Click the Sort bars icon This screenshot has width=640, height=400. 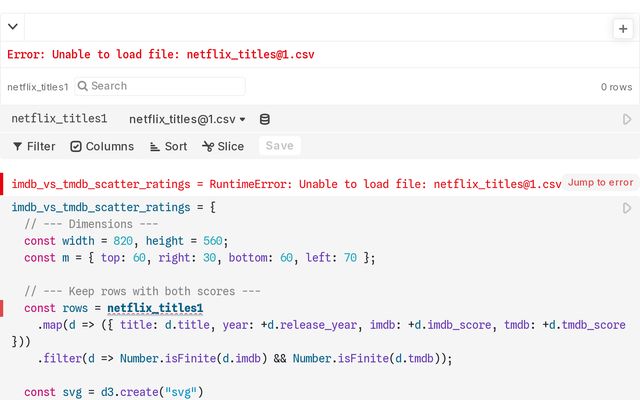tap(155, 146)
